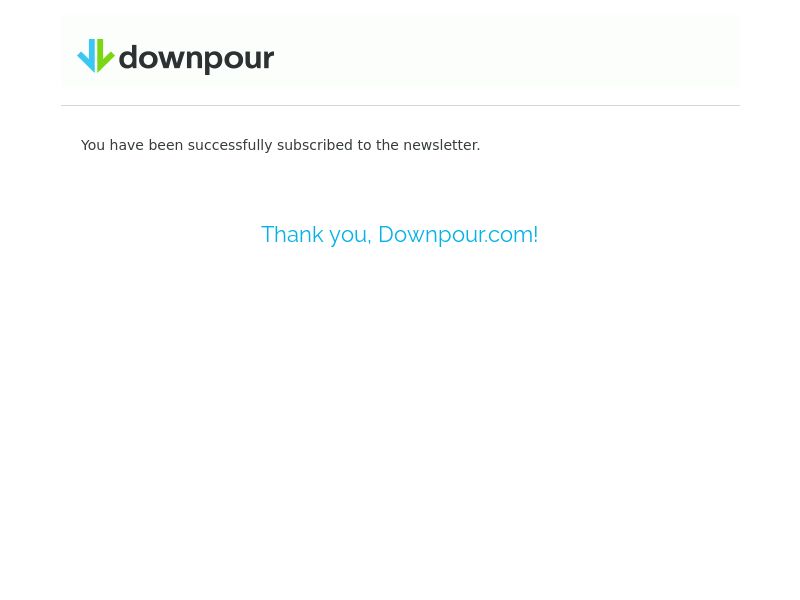Click 'Thank you,' in the blue heading

(x=316, y=235)
